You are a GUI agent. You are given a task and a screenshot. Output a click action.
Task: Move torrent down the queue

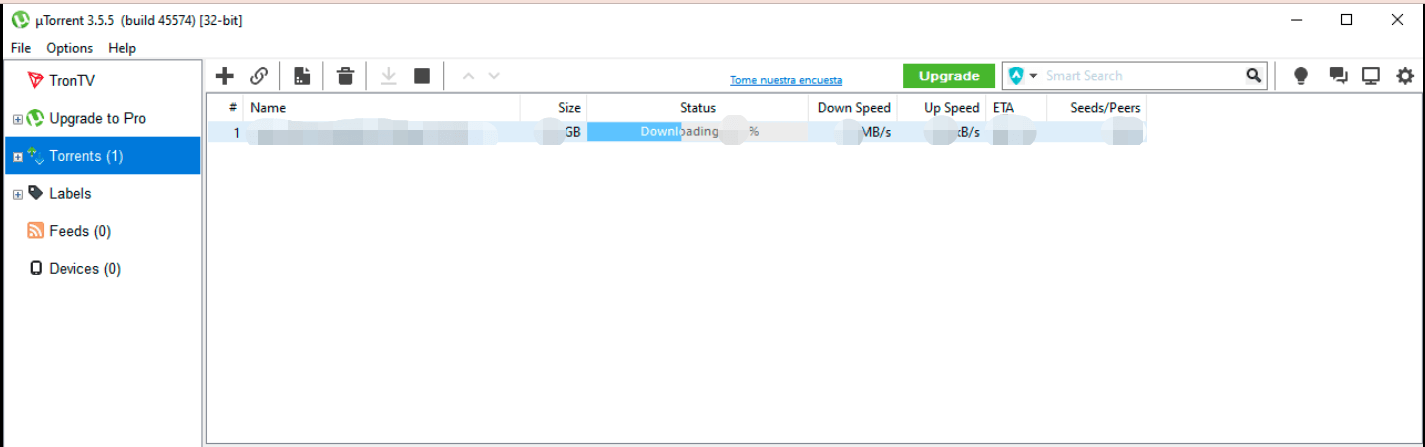click(494, 76)
